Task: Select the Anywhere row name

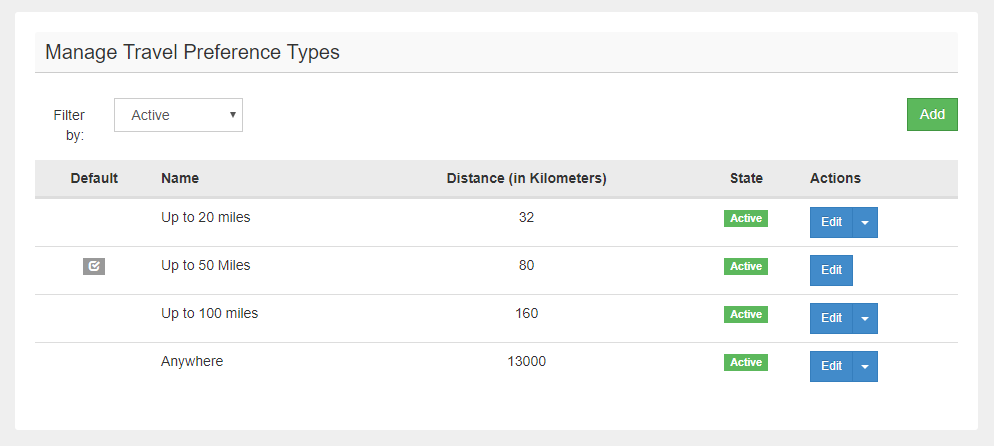Action: pos(192,362)
